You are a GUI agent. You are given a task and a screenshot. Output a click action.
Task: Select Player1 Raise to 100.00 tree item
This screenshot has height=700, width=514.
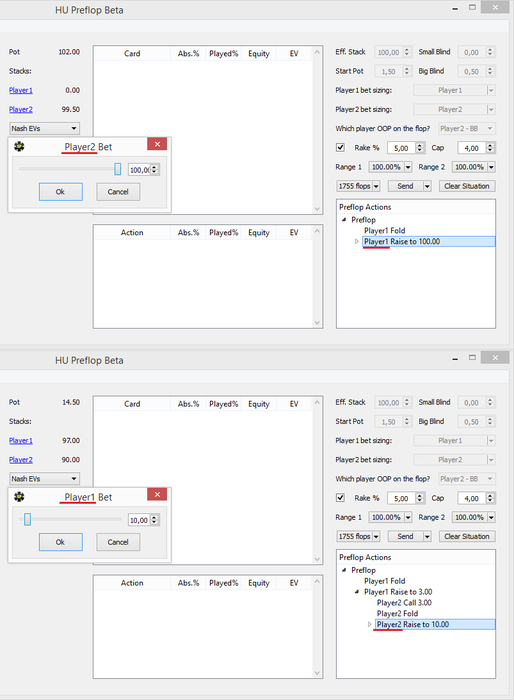click(429, 242)
